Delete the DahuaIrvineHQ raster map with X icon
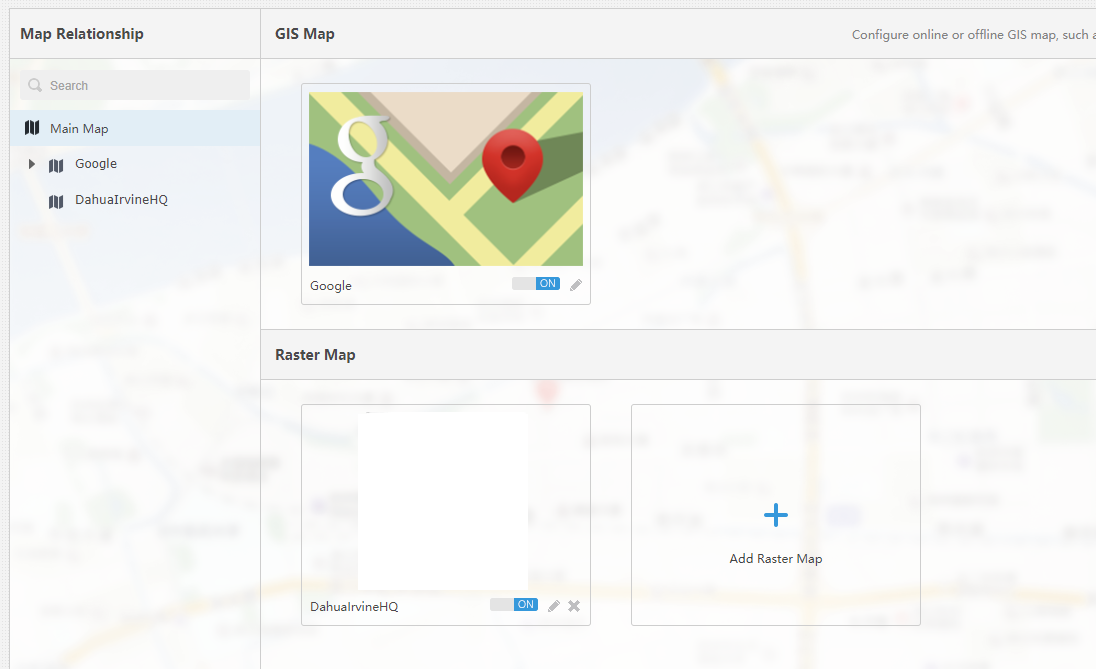Screen dimensions: 1096x669 point(574,606)
